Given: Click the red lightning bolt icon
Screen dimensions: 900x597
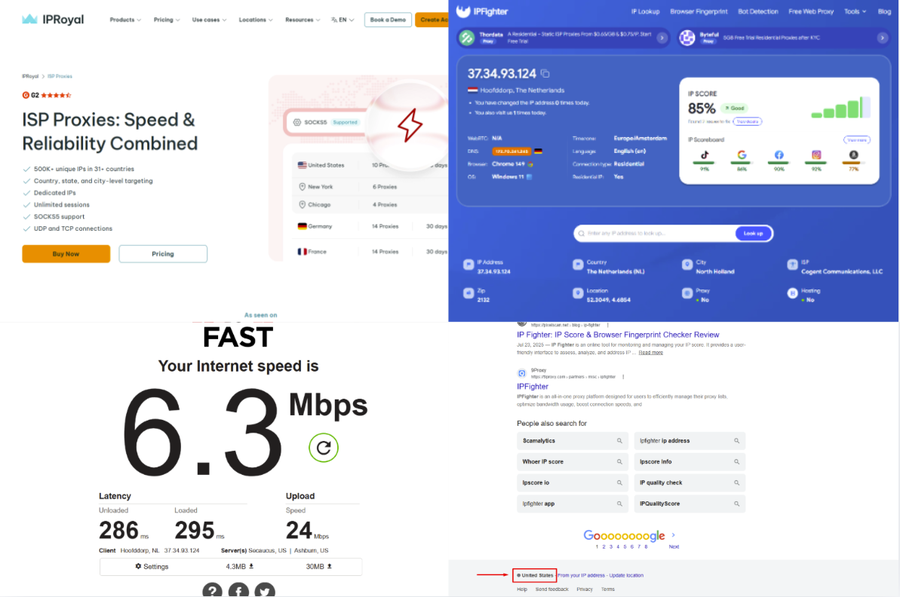Looking at the screenshot, I should [x=410, y=125].
